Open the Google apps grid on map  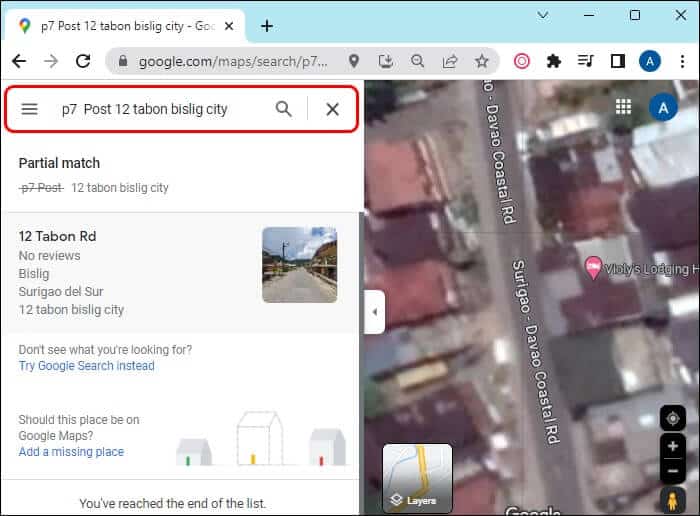pyautogui.click(x=623, y=107)
